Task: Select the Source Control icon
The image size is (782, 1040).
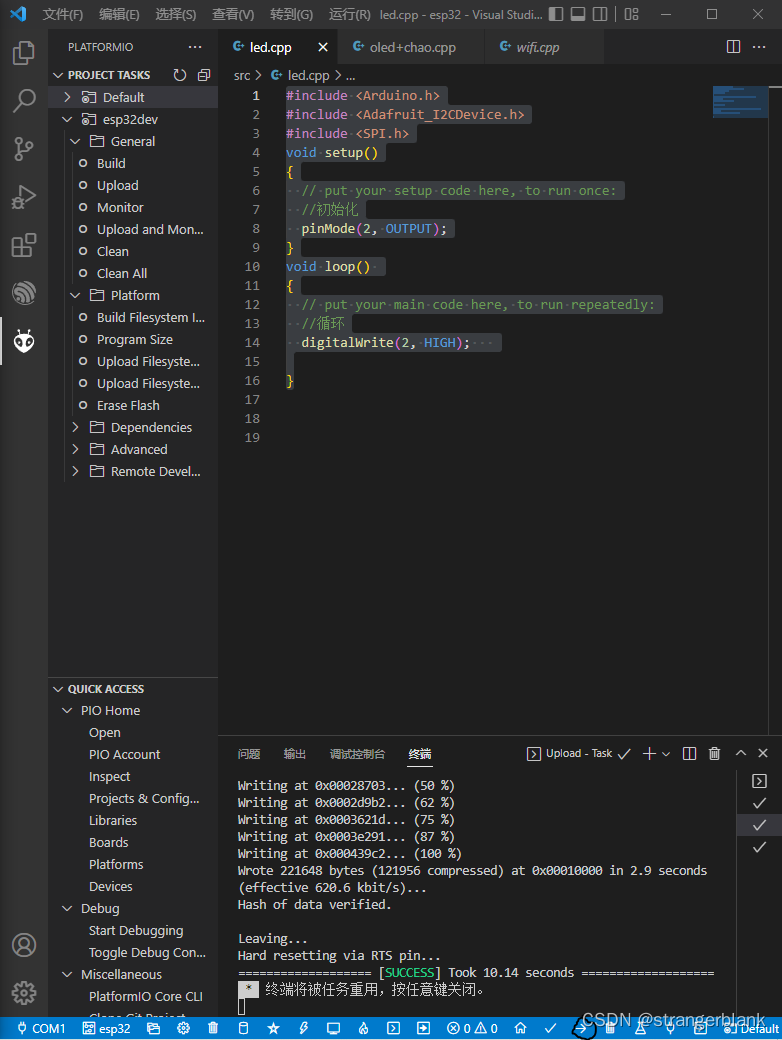Action: pos(22,148)
